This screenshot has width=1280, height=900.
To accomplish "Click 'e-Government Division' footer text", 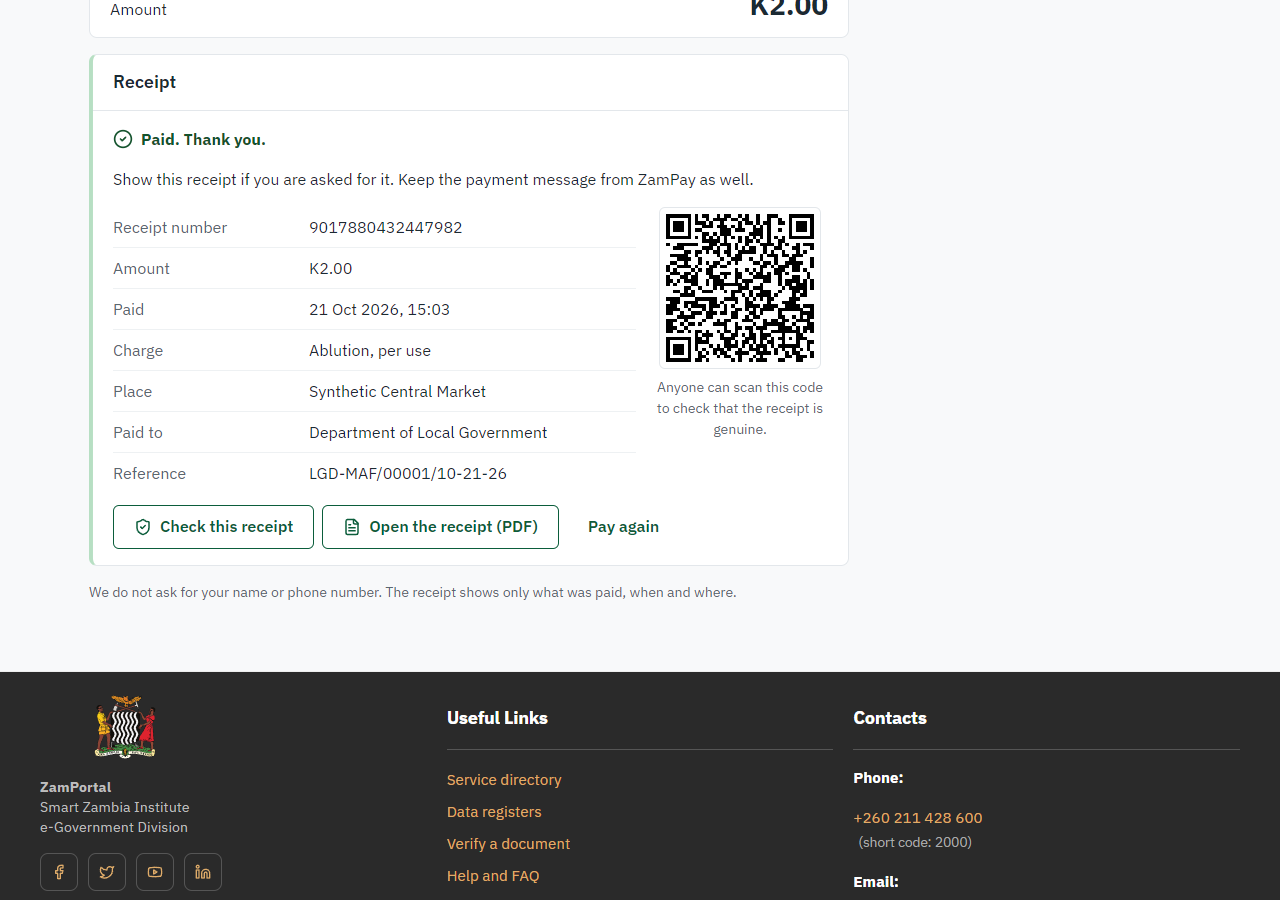I will tap(114, 827).
